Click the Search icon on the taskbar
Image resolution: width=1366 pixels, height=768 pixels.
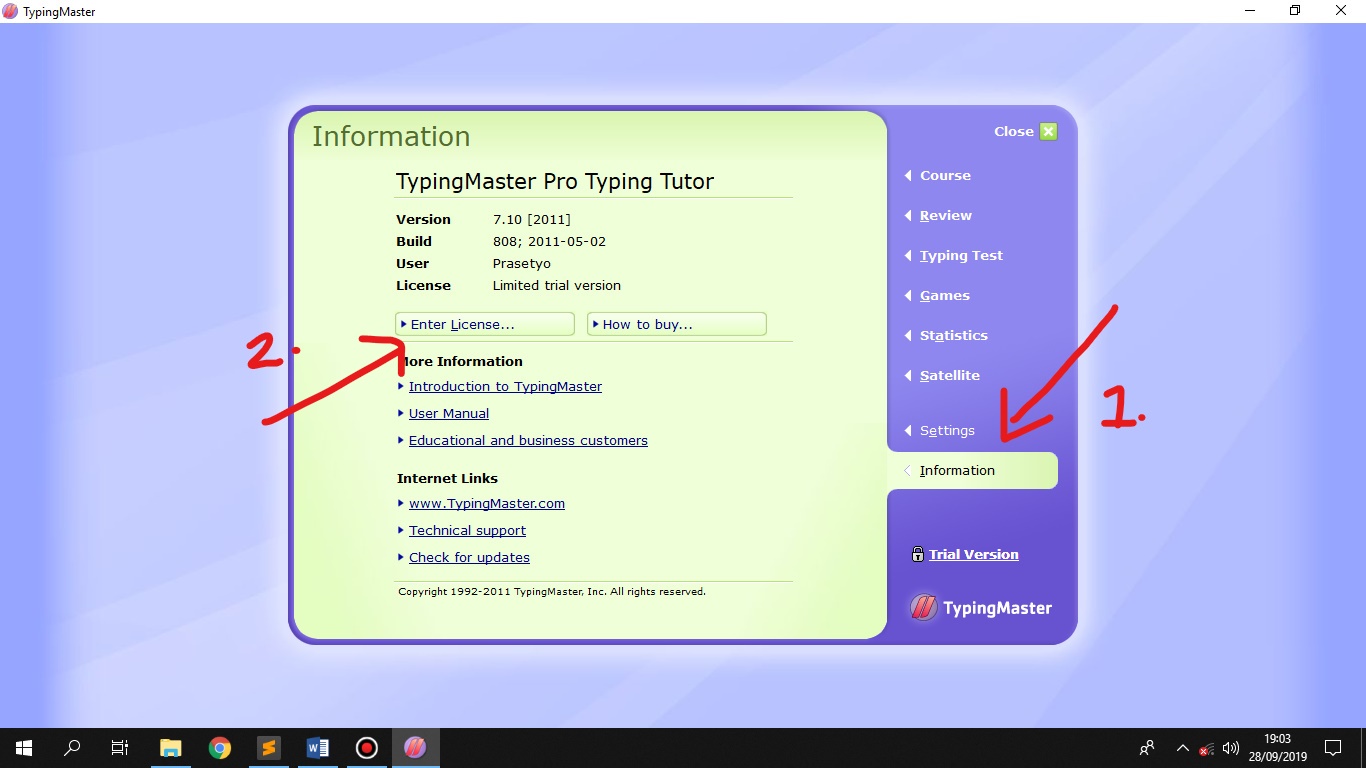71,747
